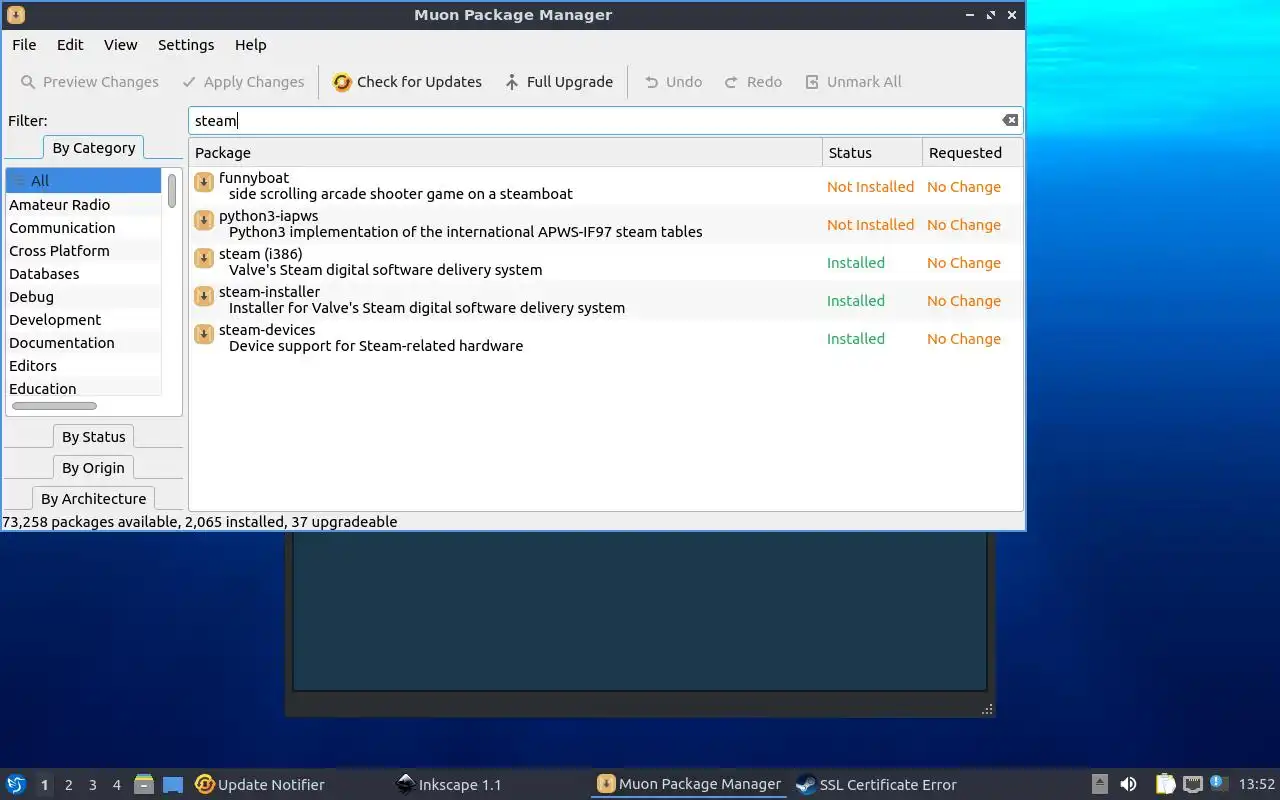This screenshot has width=1280, height=800.
Task: Switch to virtual desktop 3
Action: 92,785
